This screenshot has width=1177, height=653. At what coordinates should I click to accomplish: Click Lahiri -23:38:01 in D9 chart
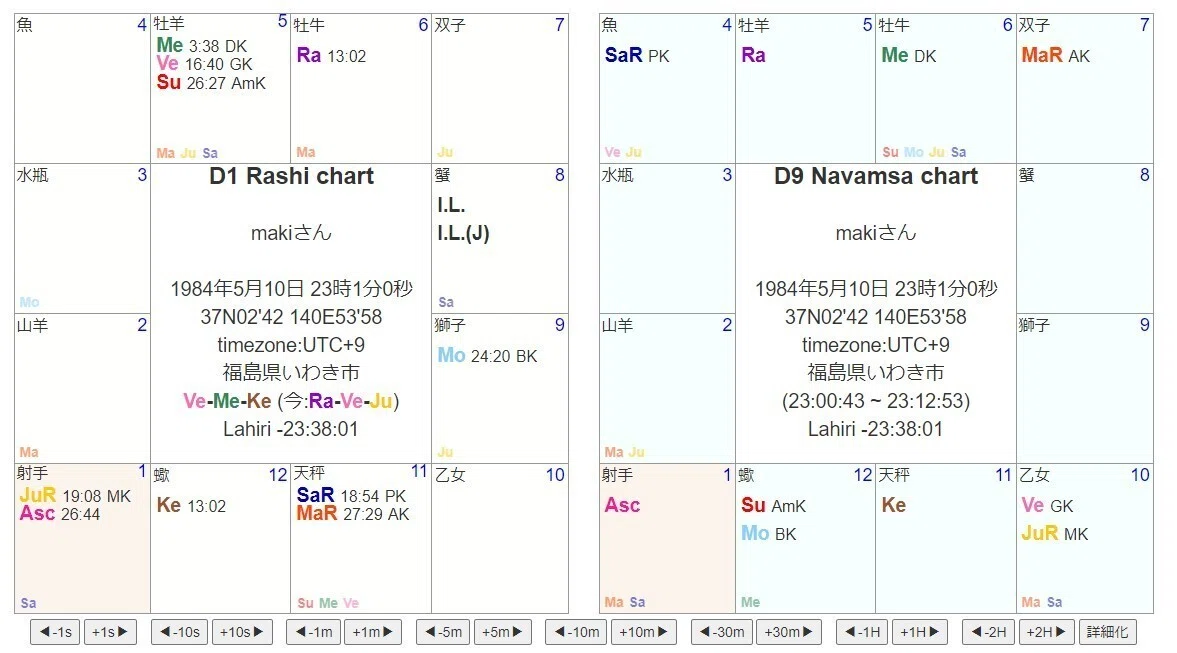875,429
